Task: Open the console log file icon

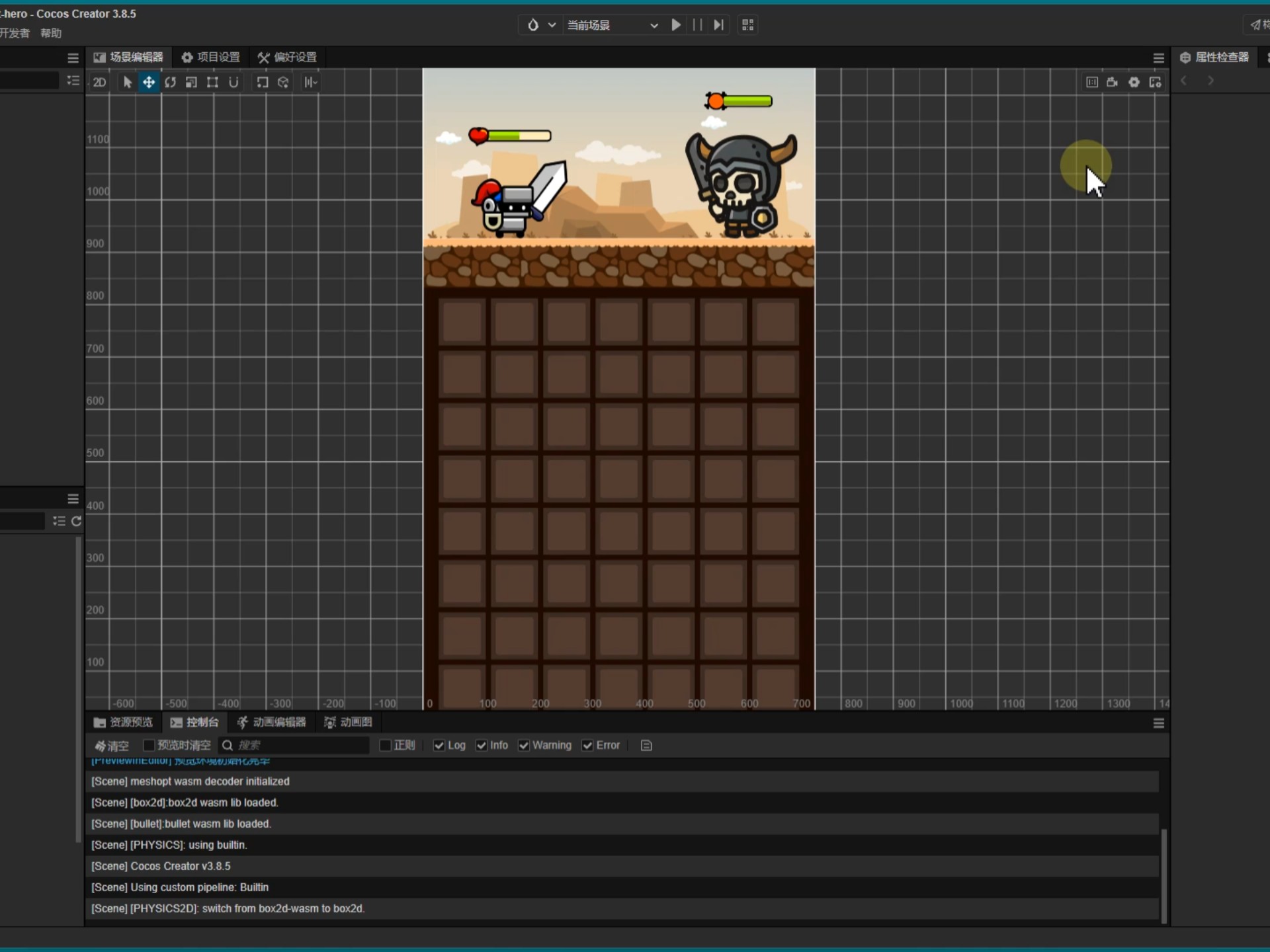Action: click(646, 745)
